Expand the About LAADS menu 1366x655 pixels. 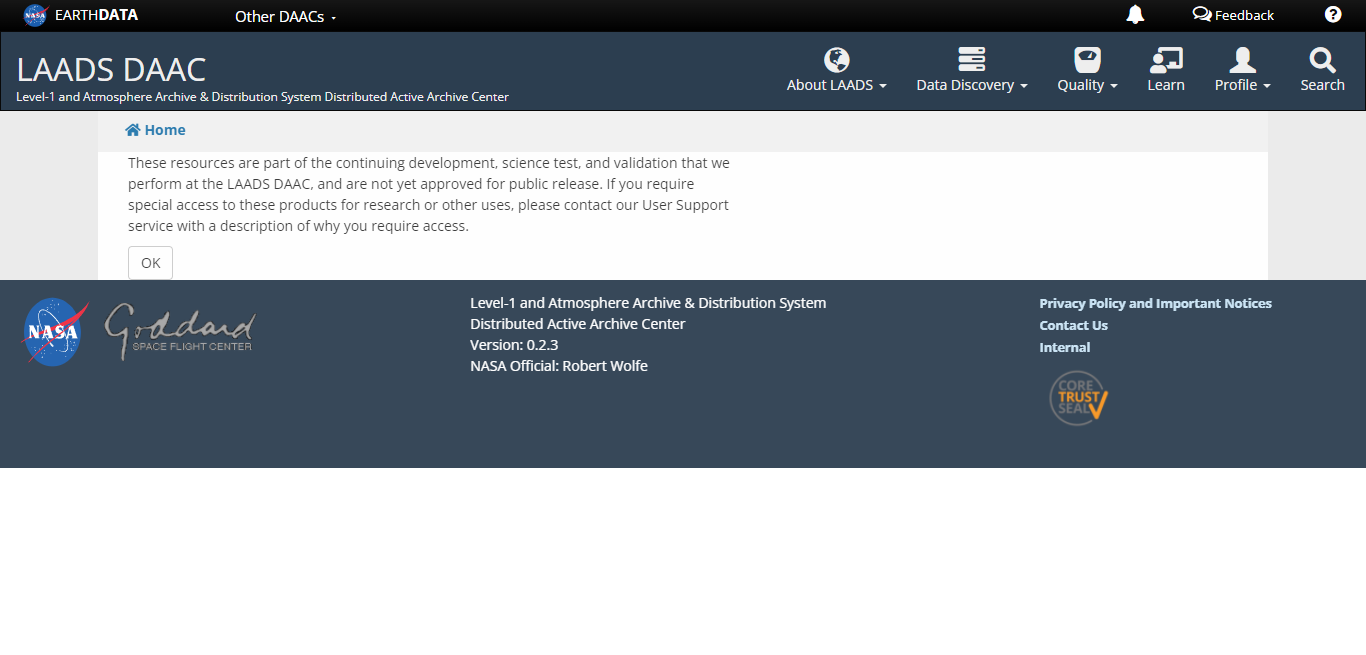pos(837,85)
